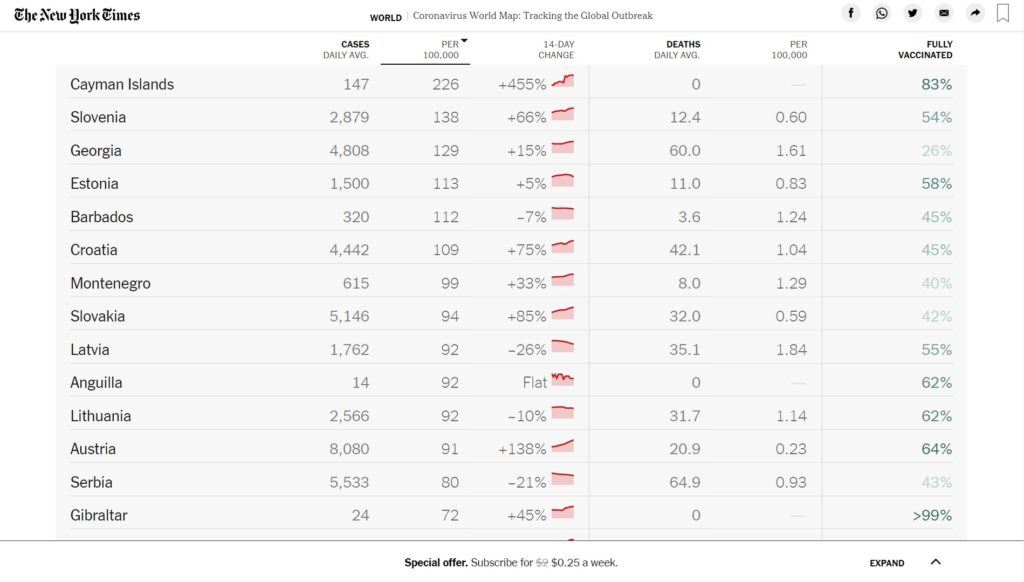This screenshot has height=582, width=1024.
Task: Sort table by cases Per 100,000 column
Action: [x=443, y=50]
